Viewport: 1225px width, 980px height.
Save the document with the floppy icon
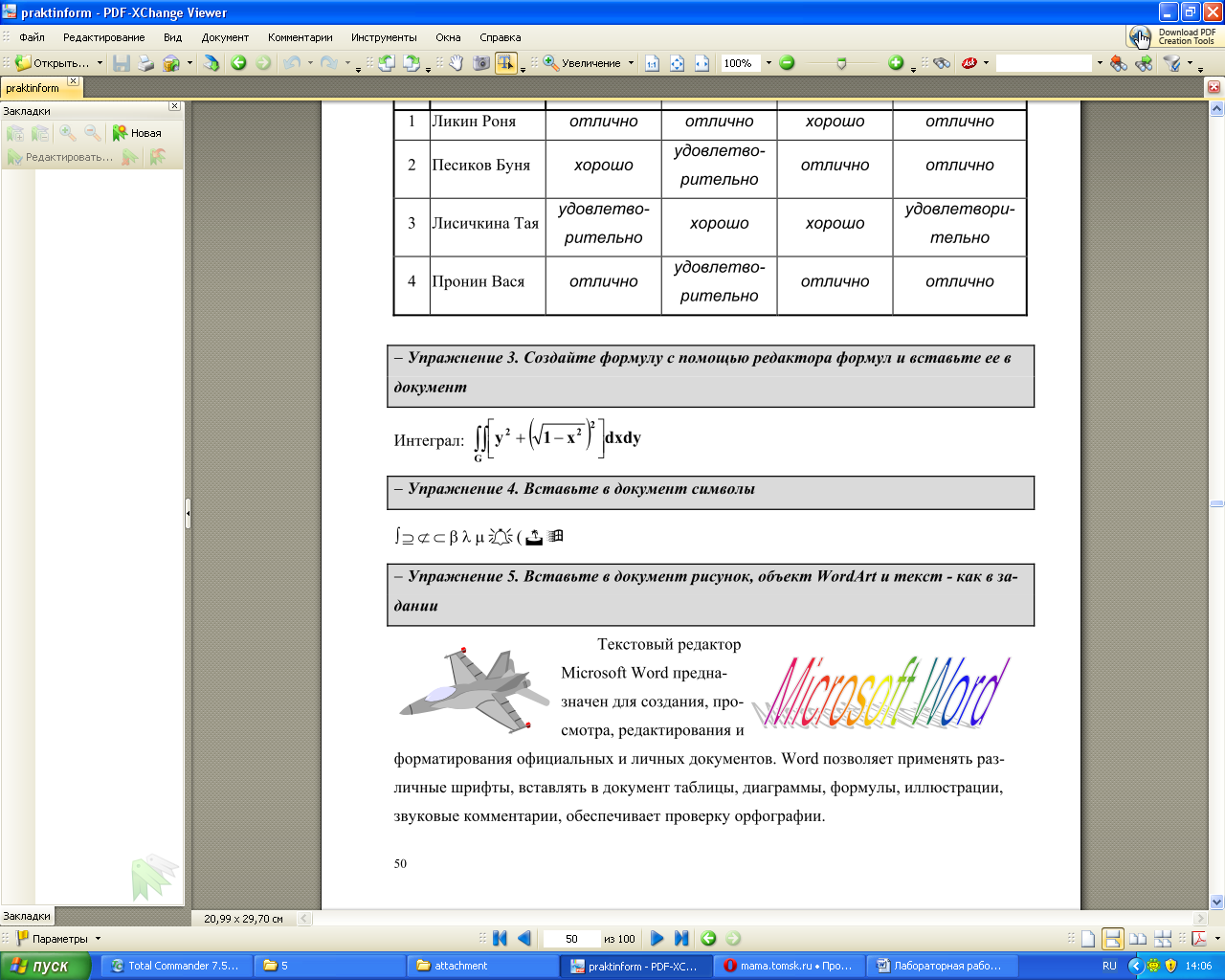click(122, 63)
